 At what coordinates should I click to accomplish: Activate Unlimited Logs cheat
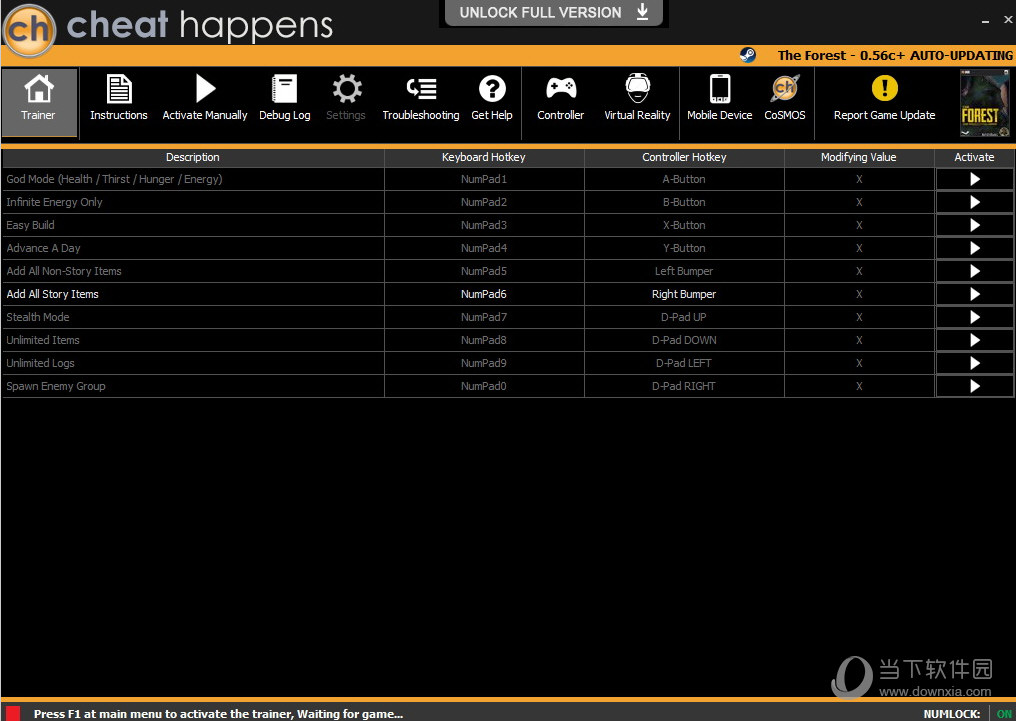[x=975, y=363]
